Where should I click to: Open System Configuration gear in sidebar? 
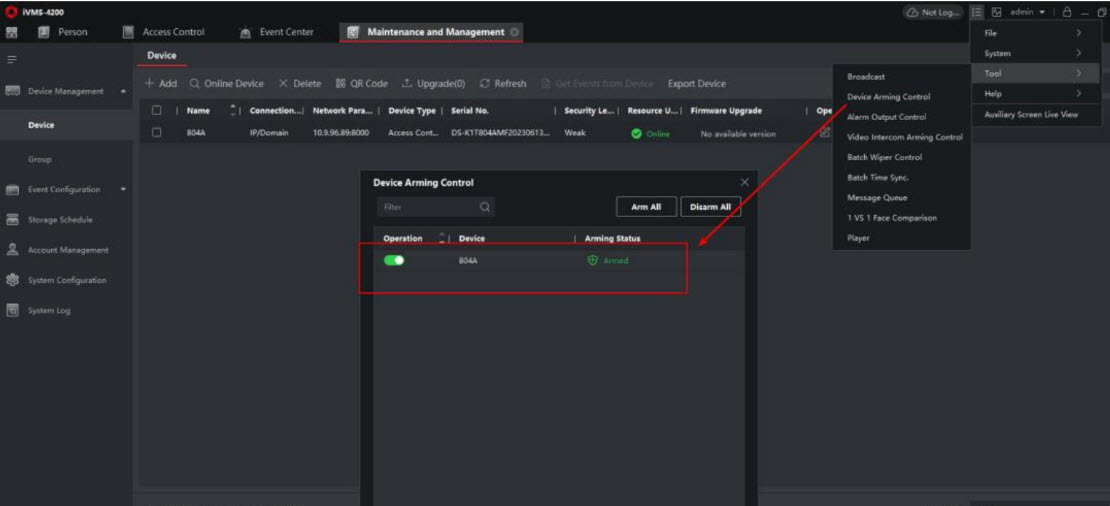[14, 280]
